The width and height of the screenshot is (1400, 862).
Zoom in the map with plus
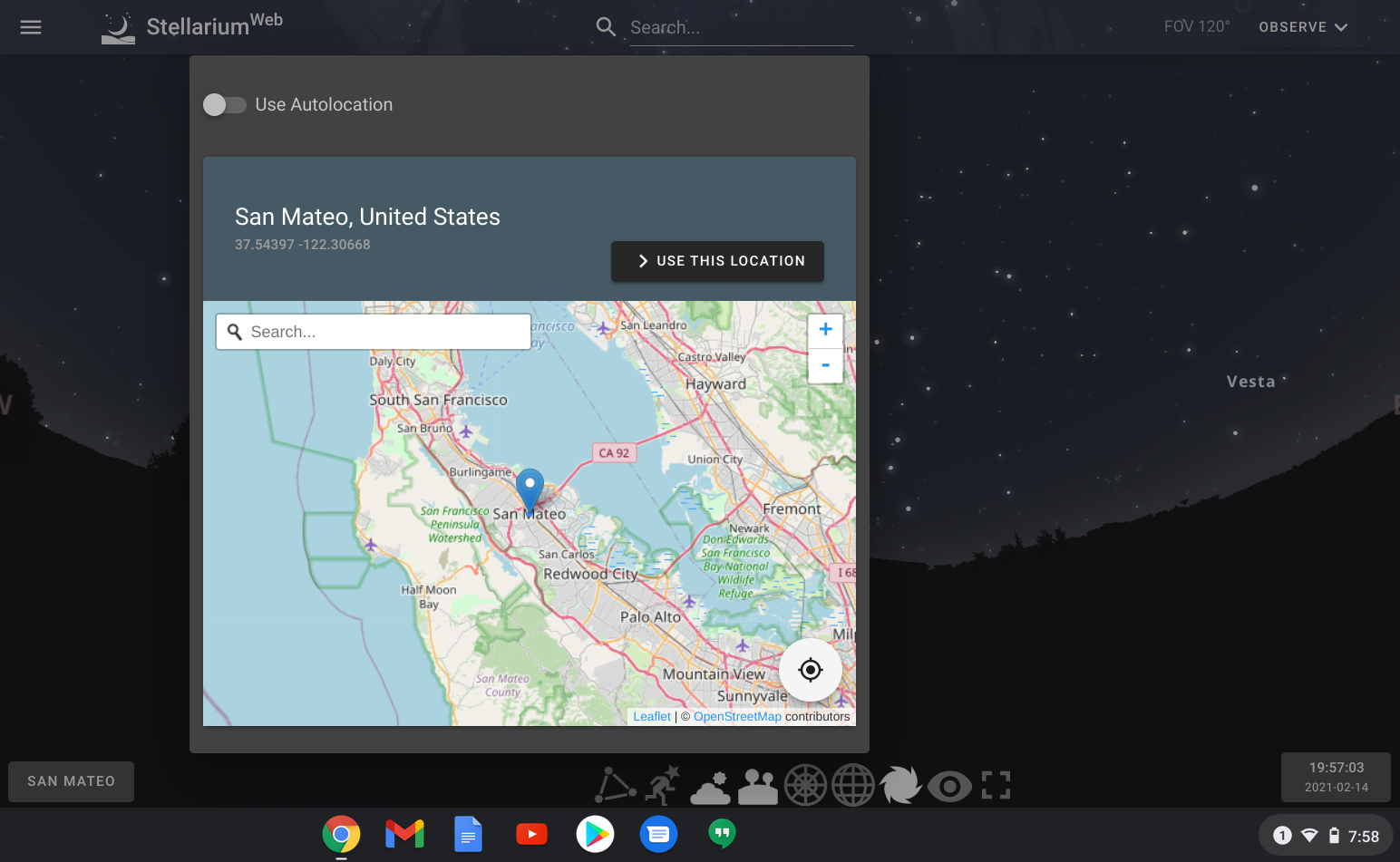(825, 330)
